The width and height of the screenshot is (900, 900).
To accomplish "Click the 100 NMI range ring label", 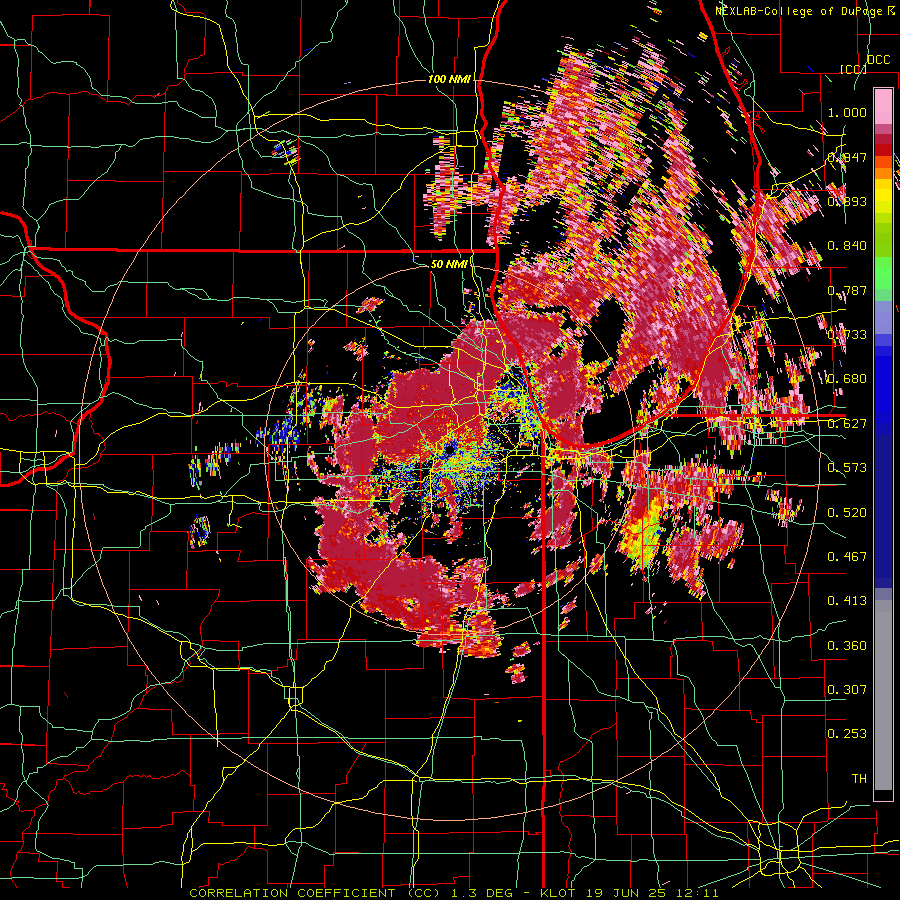I will pos(449,79).
